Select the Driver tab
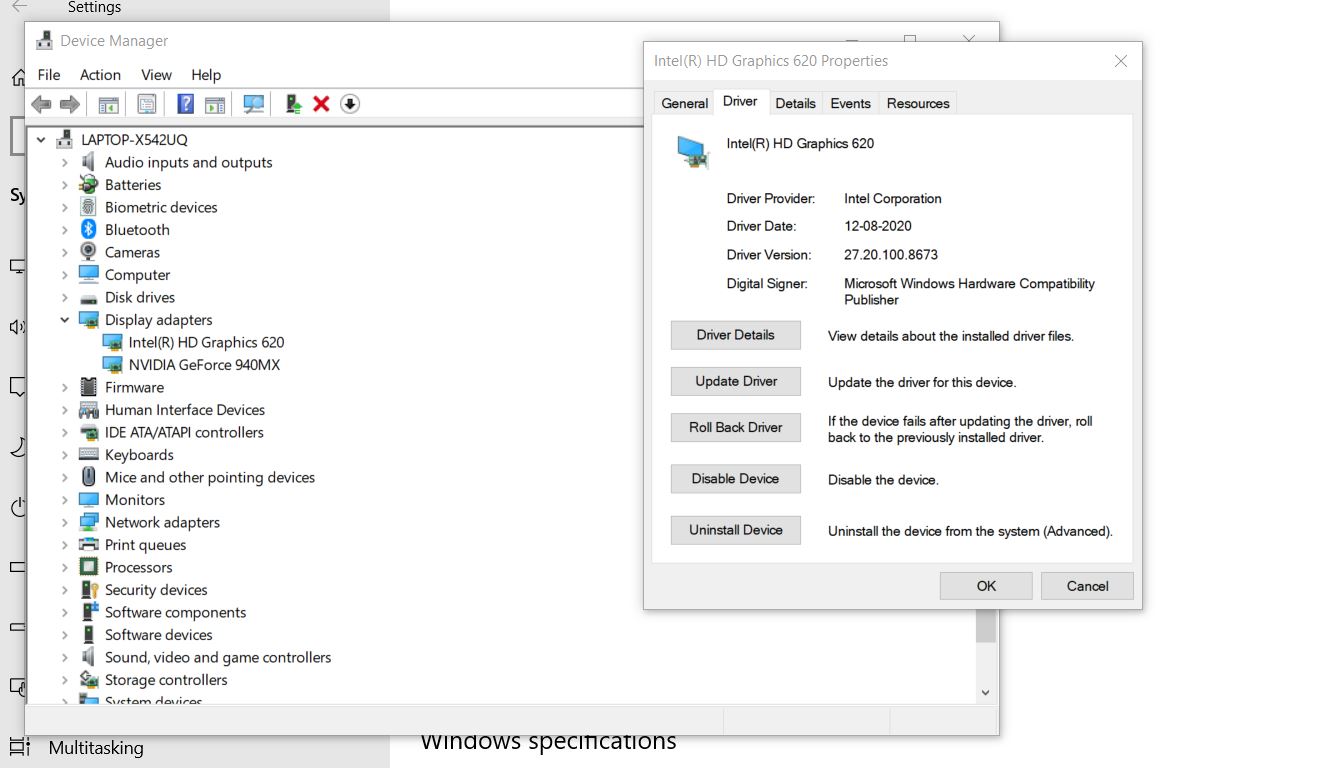Image resolution: width=1329 pixels, height=768 pixels. pyautogui.click(x=741, y=101)
